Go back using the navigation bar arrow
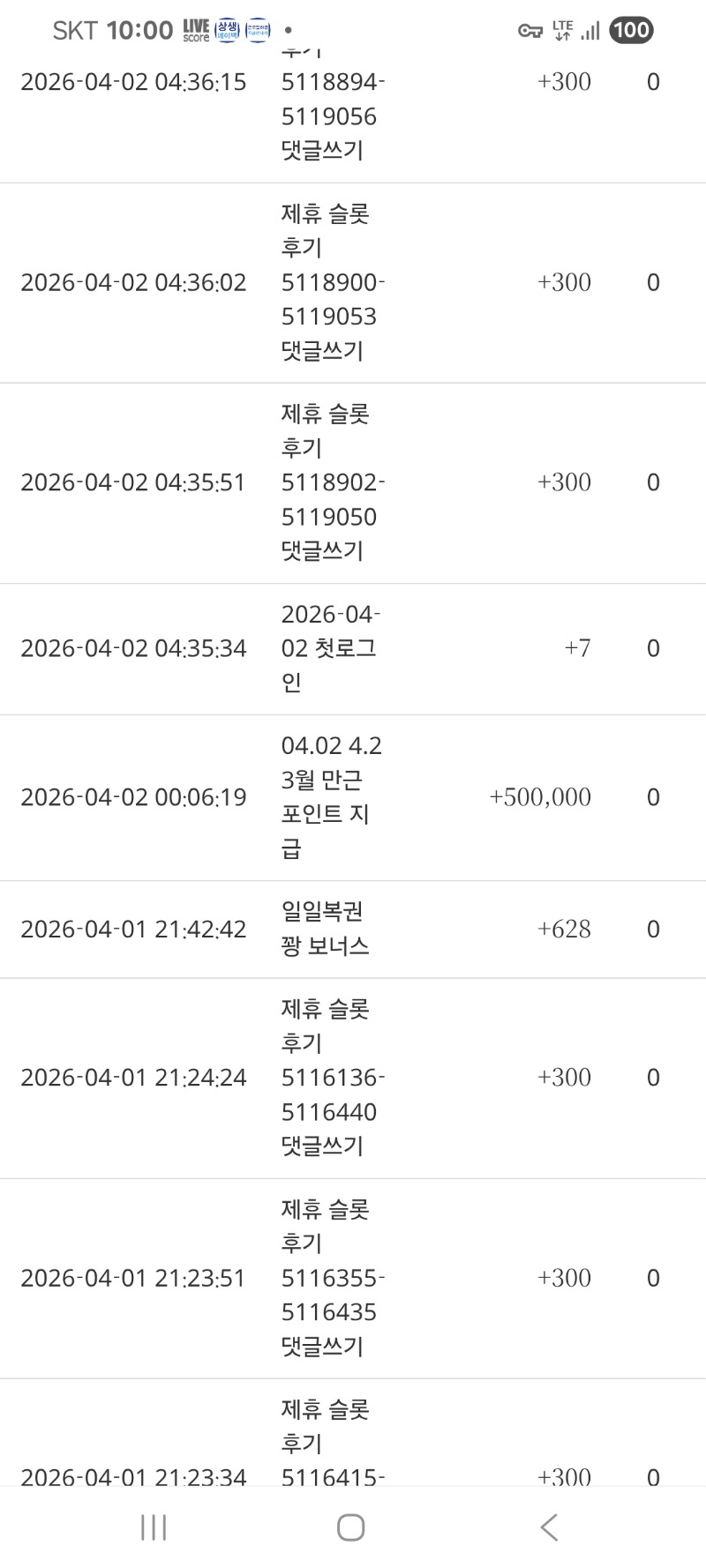The image size is (706, 1568). (549, 1527)
